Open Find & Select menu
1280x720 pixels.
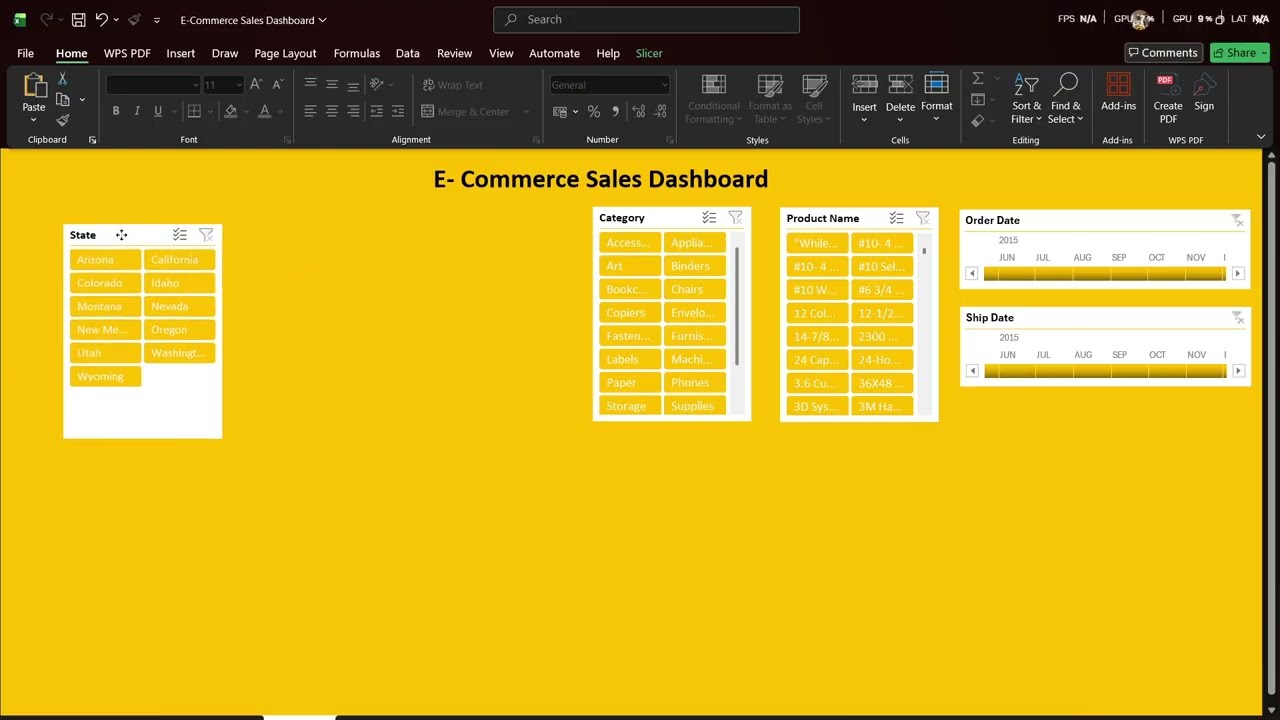click(1065, 98)
